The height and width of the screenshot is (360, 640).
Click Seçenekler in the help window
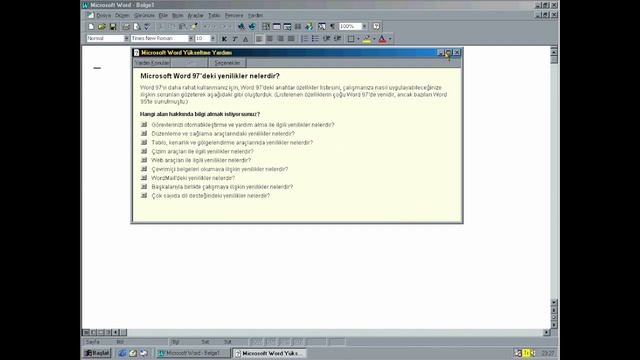pyautogui.click(x=227, y=63)
